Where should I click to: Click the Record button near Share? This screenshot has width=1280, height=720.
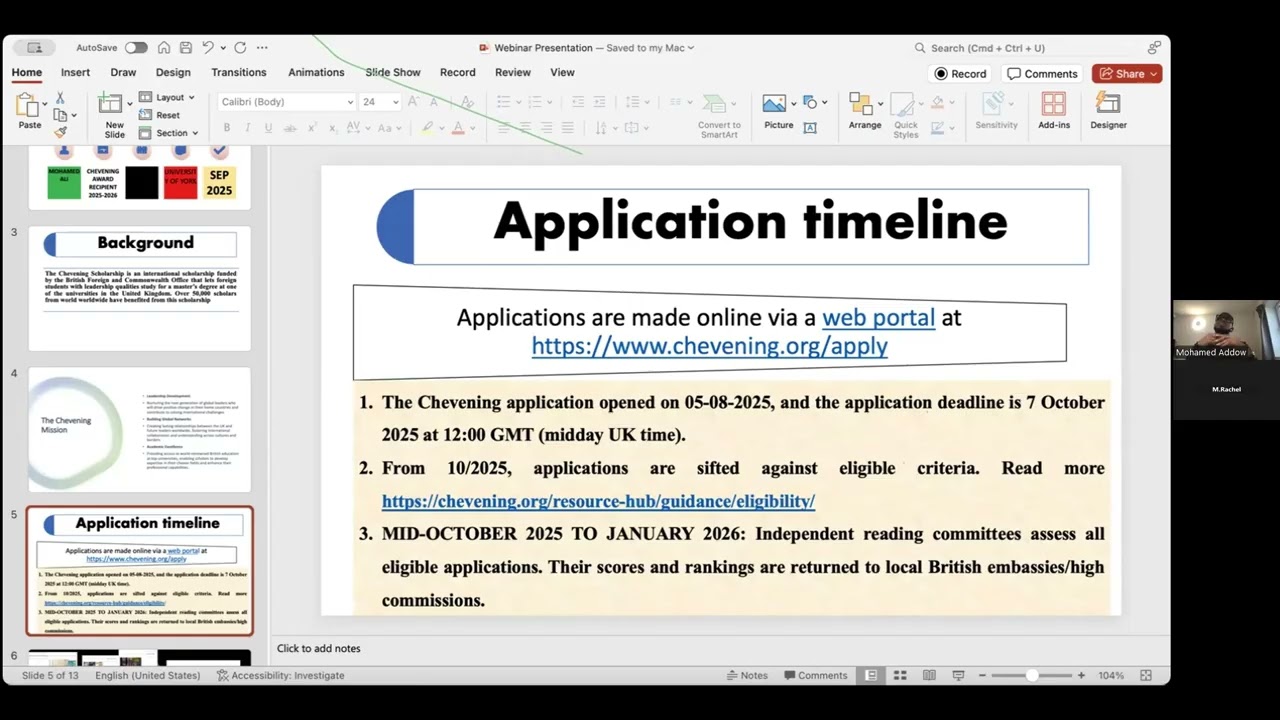click(961, 74)
